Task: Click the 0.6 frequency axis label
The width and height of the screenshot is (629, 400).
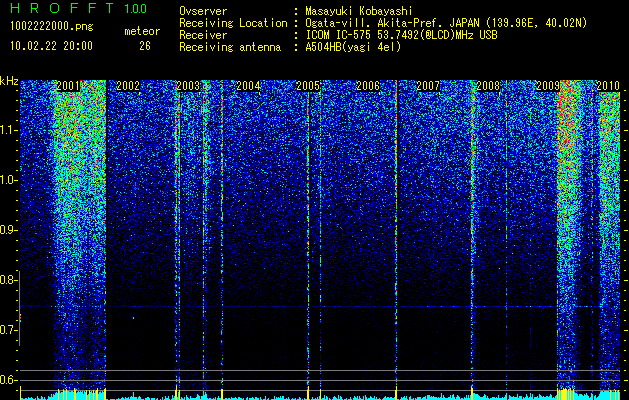Action: [6, 380]
